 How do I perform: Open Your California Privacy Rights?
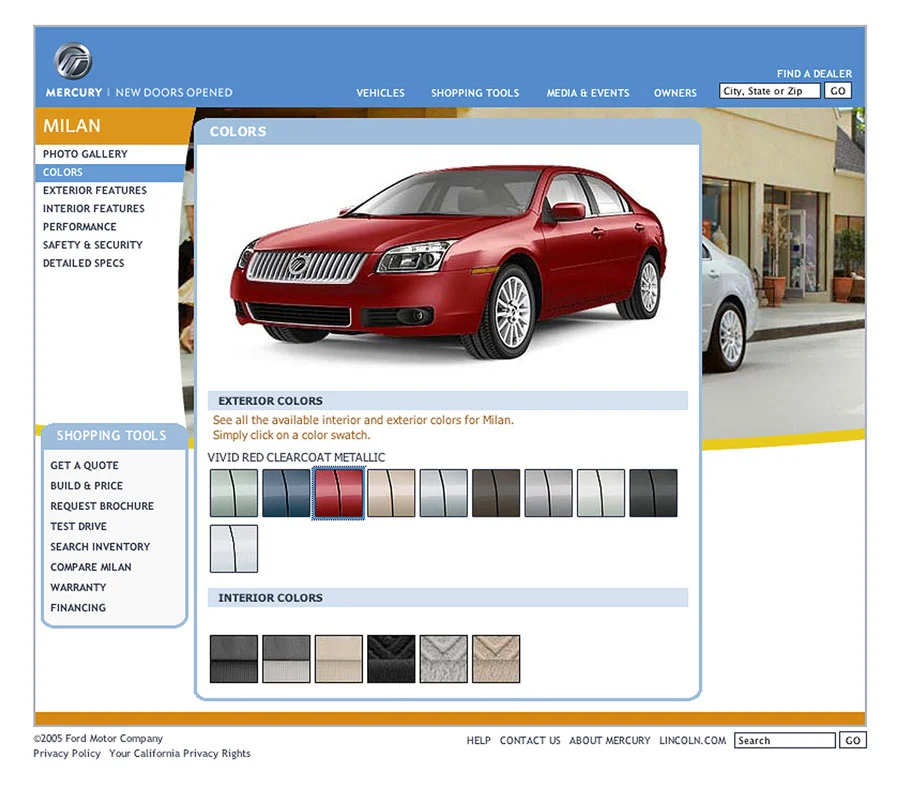coord(180,753)
